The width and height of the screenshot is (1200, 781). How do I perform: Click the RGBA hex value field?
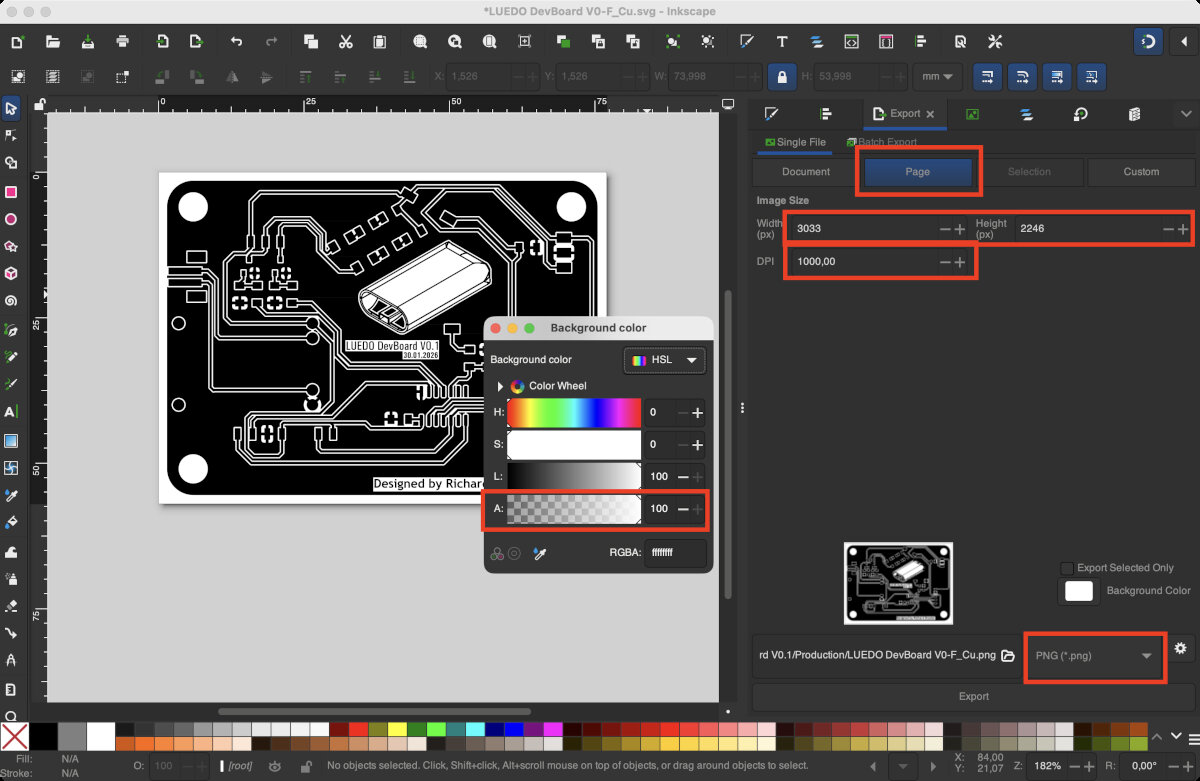pyautogui.click(x=675, y=552)
